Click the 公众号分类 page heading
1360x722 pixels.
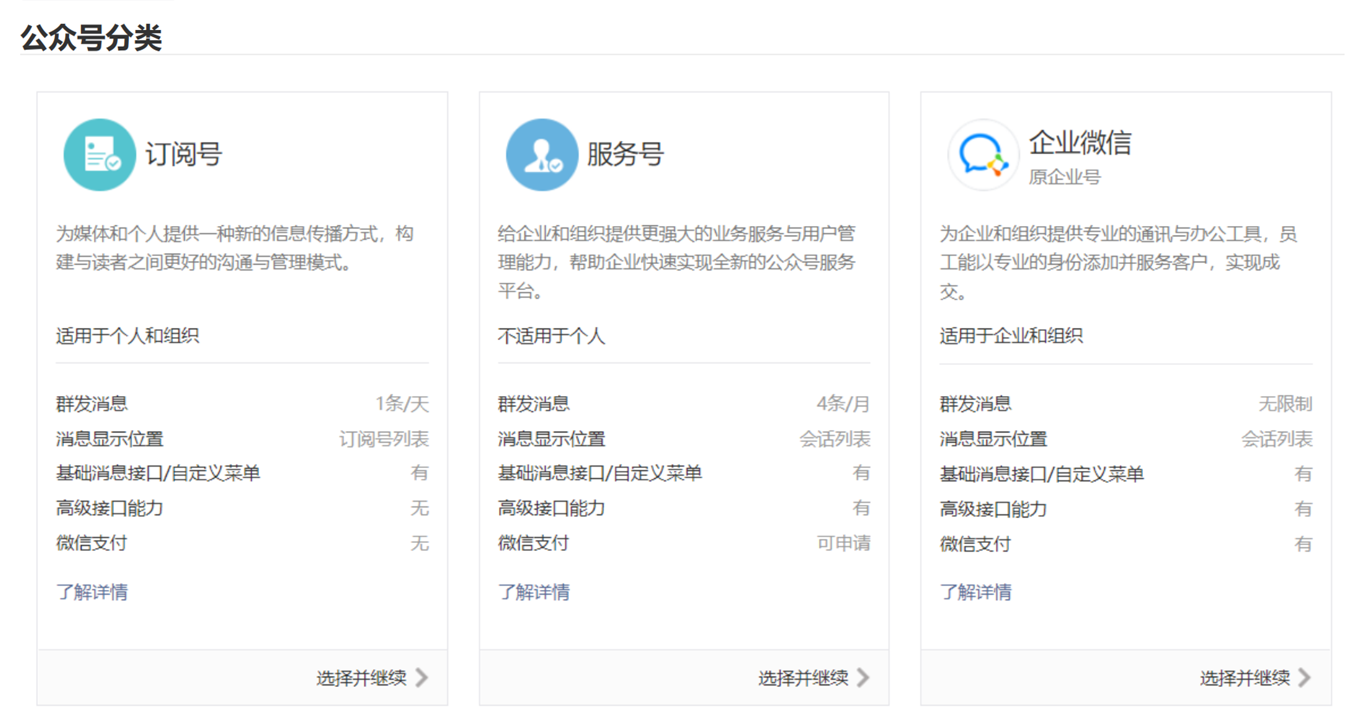click(x=91, y=38)
